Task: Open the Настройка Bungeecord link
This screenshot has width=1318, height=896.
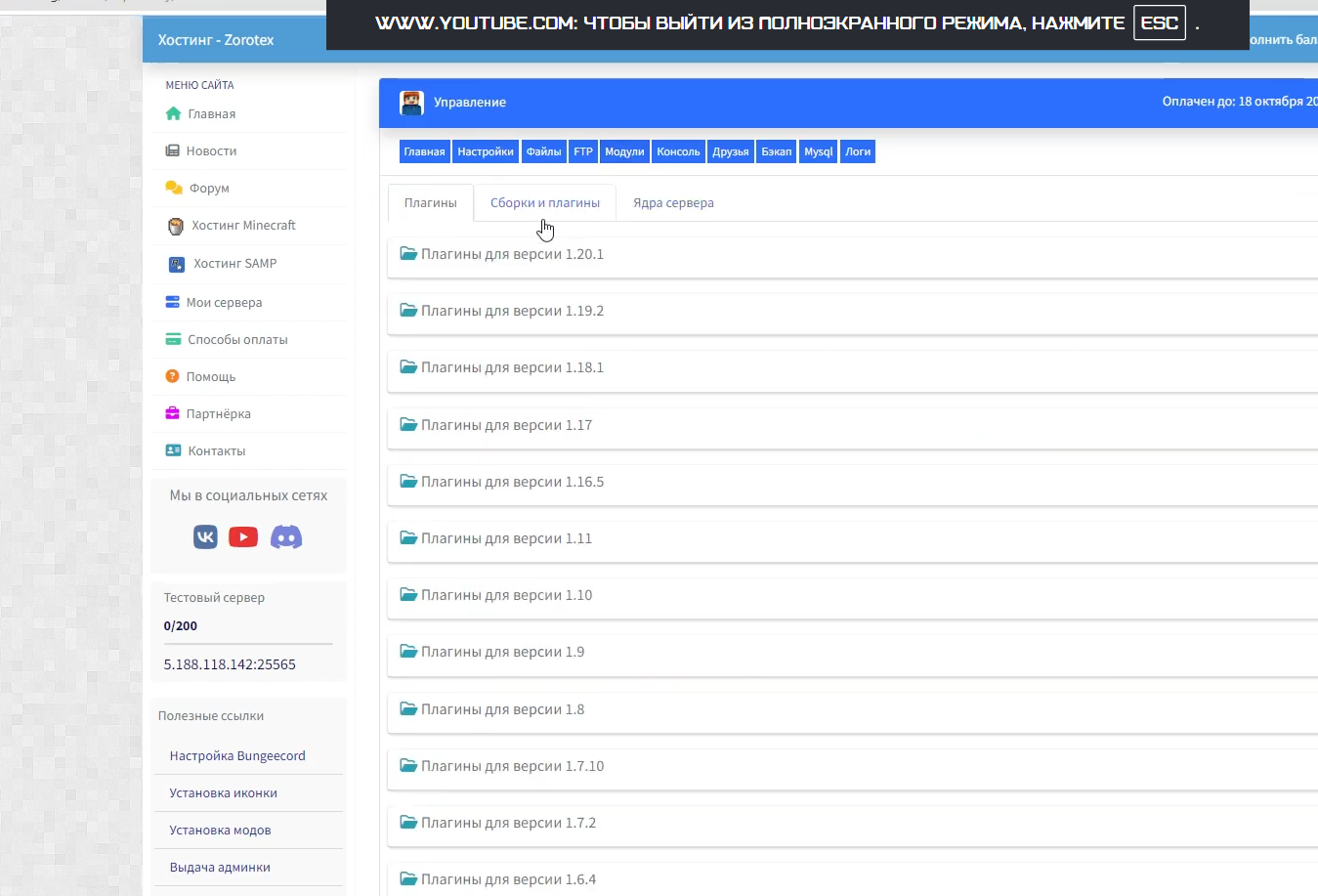Action: coord(237,756)
